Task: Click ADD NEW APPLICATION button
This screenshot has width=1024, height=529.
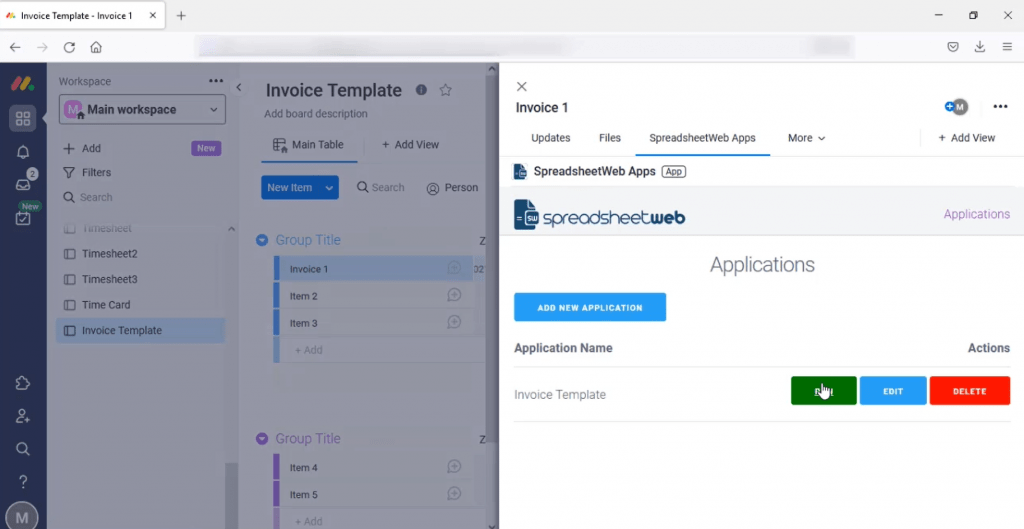Action: (x=590, y=307)
